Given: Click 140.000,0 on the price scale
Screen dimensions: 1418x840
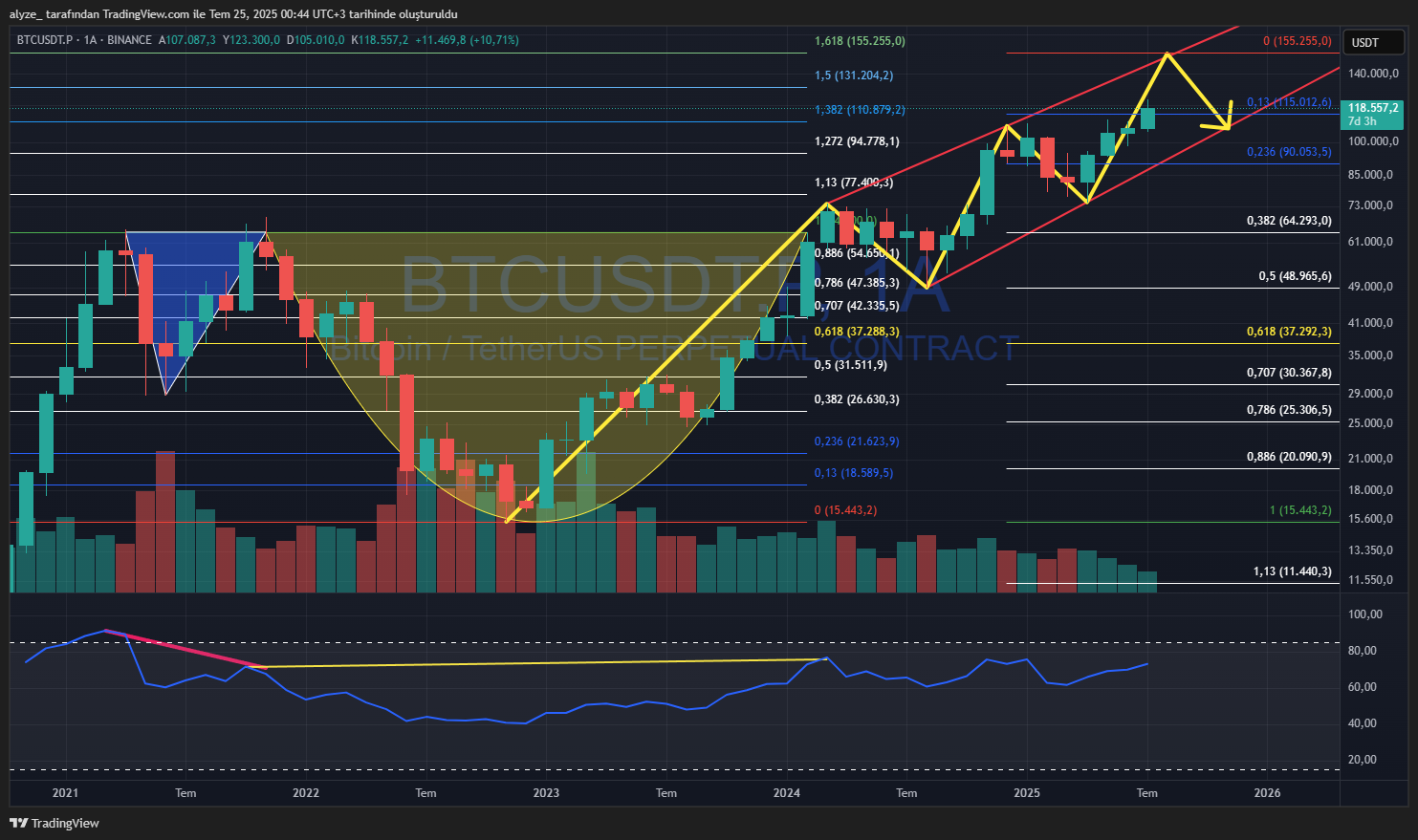Looking at the screenshot, I should 1373,74.
